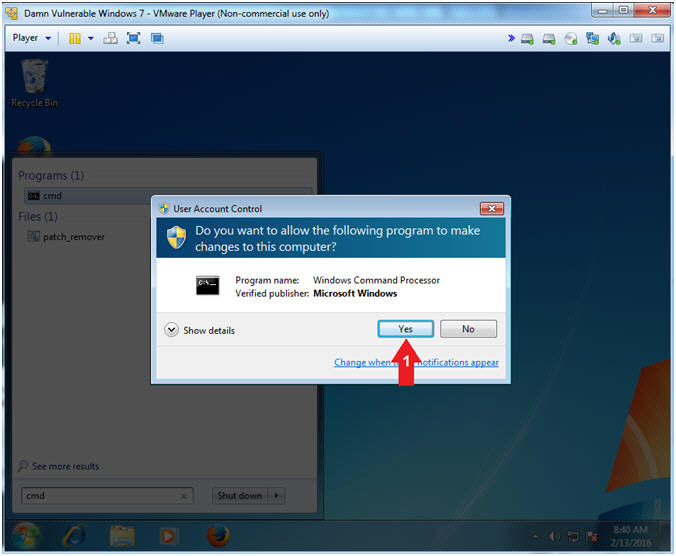Select cmd program in Start search results

[x=168, y=196]
